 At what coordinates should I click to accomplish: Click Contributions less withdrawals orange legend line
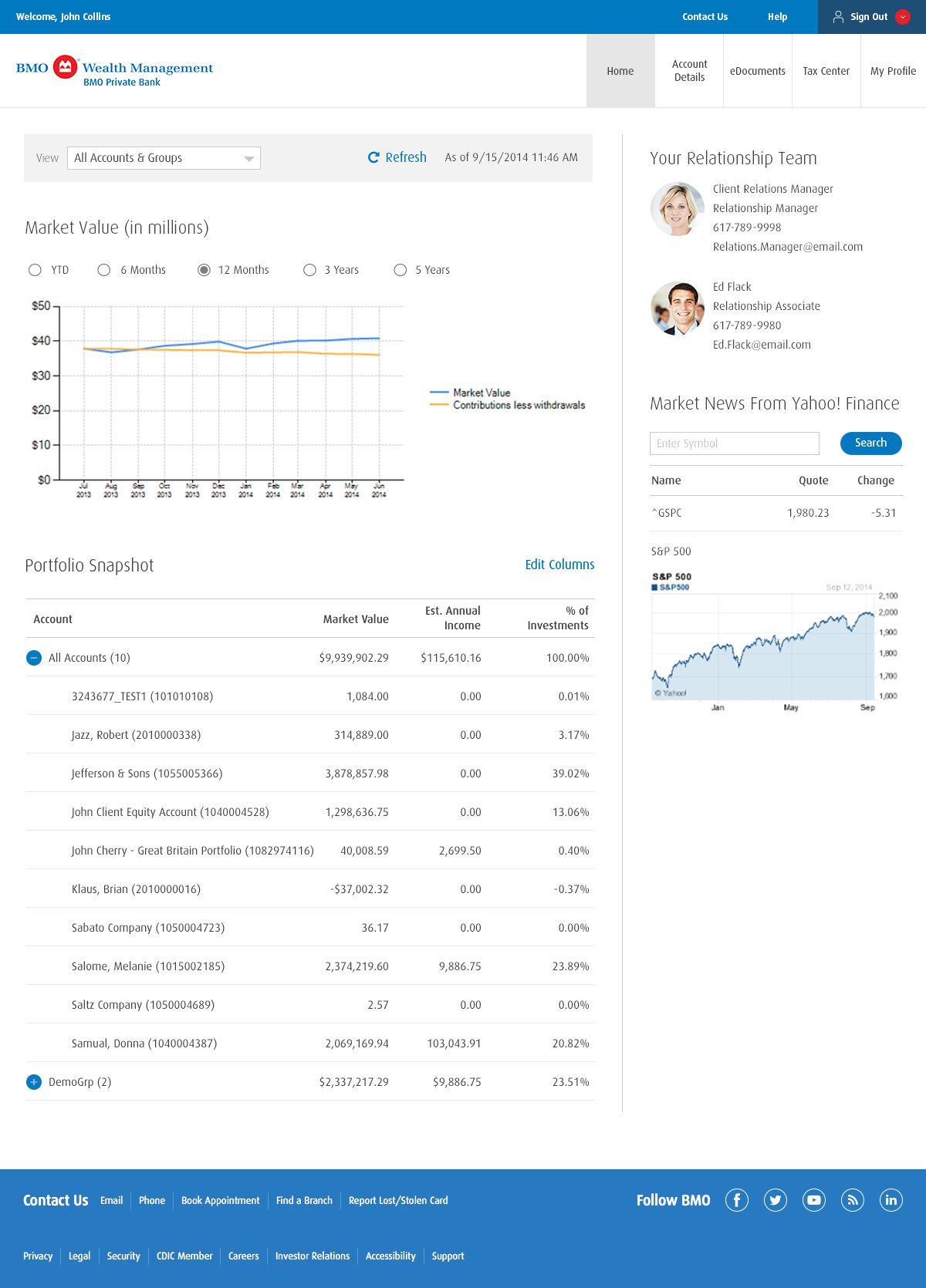(439, 405)
